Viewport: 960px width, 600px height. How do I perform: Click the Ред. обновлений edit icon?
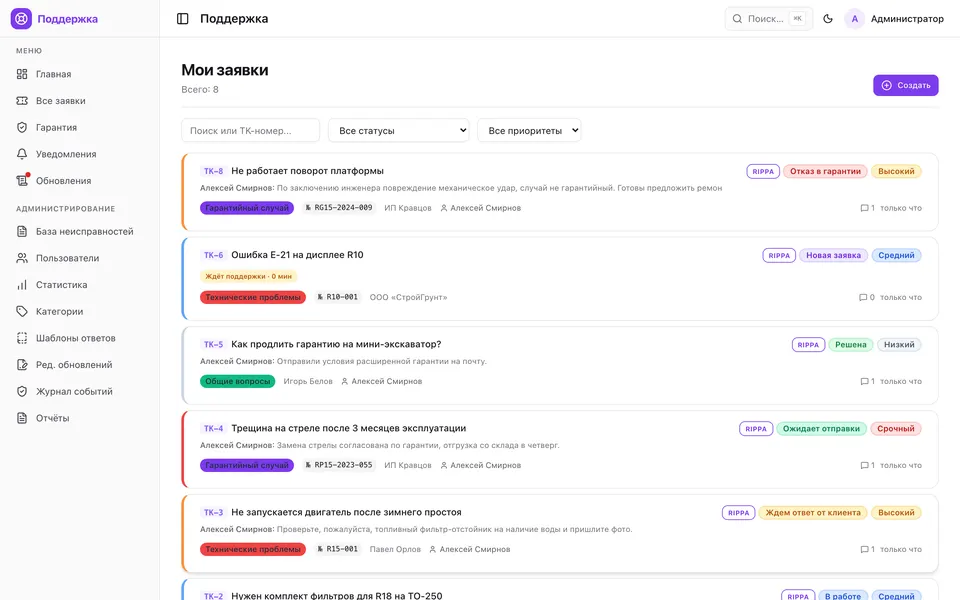pyautogui.click(x=22, y=364)
